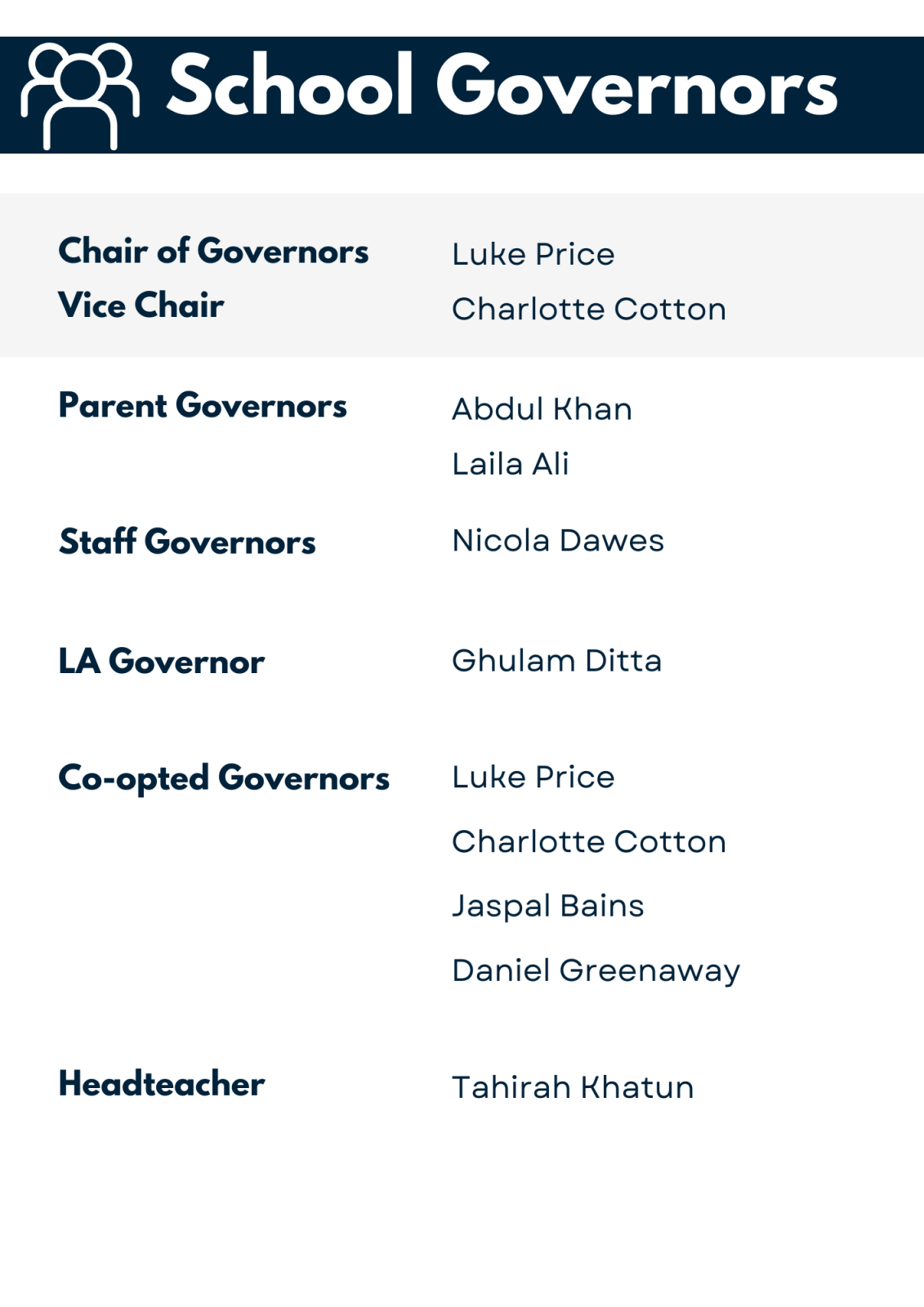Click Luke Price in the Co-opted Governors list
The width and height of the screenshot is (924, 1307).
[533, 778]
